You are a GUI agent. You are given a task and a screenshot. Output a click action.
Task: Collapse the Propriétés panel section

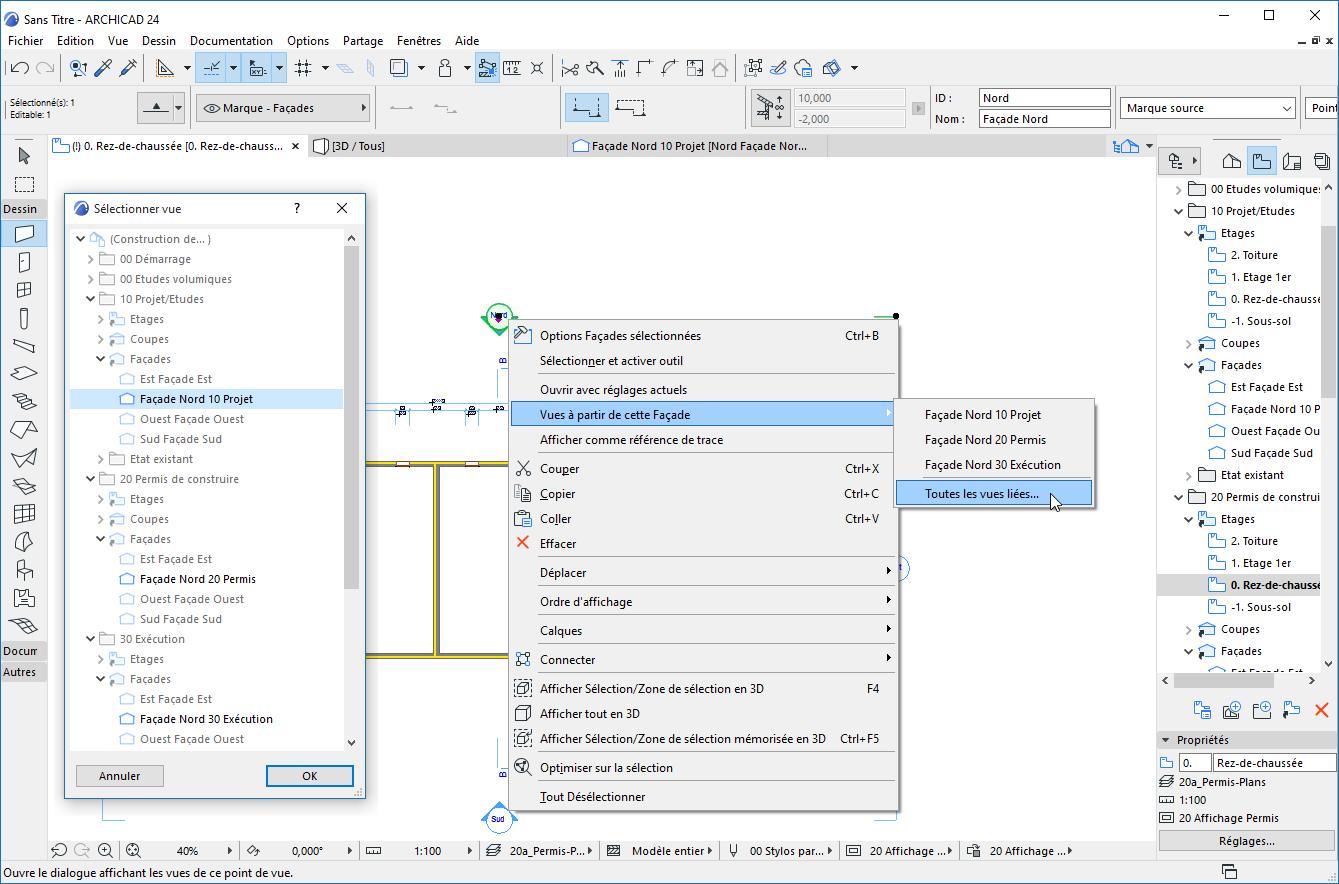1165,740
